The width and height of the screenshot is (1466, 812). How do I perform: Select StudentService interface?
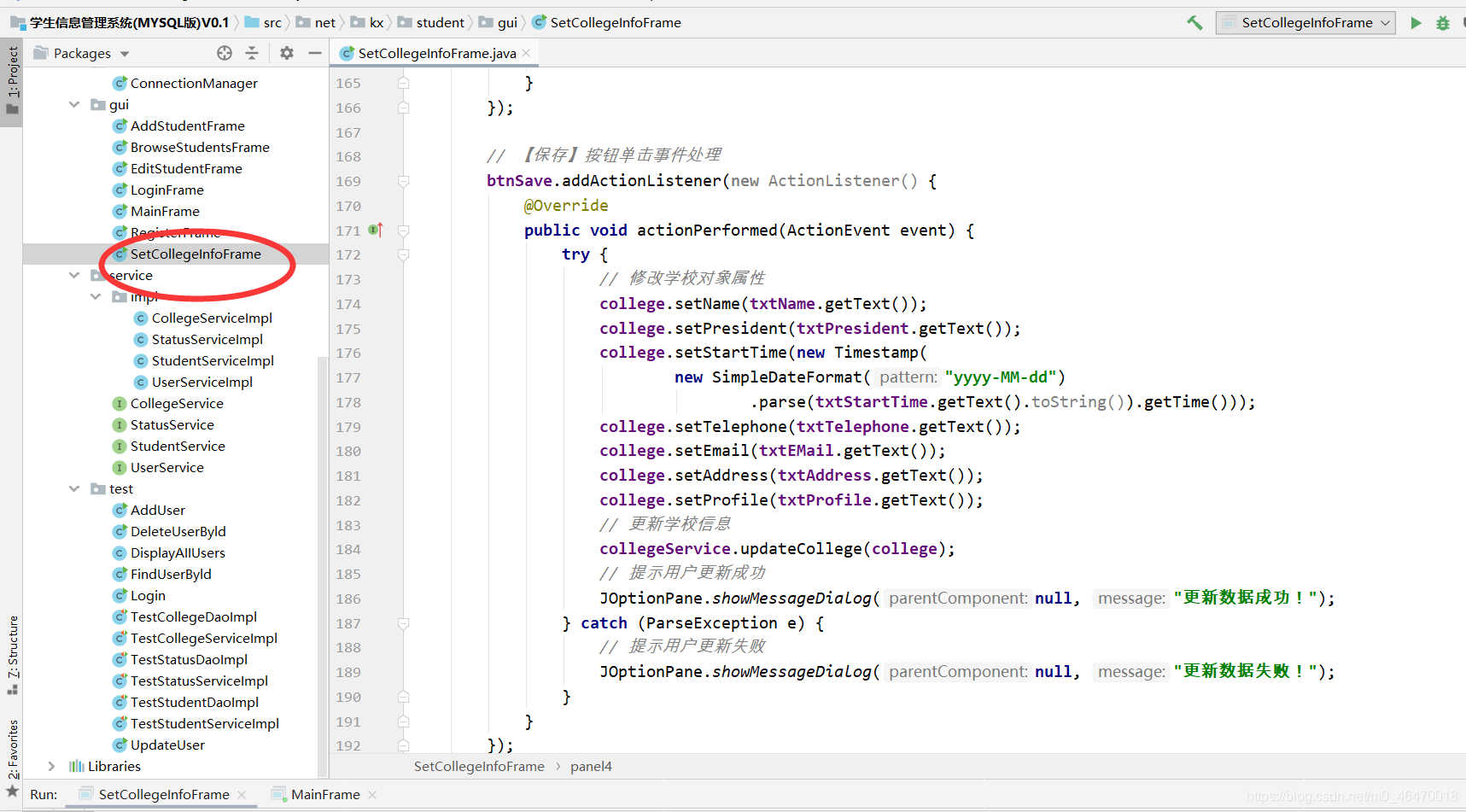click(178, 446)
